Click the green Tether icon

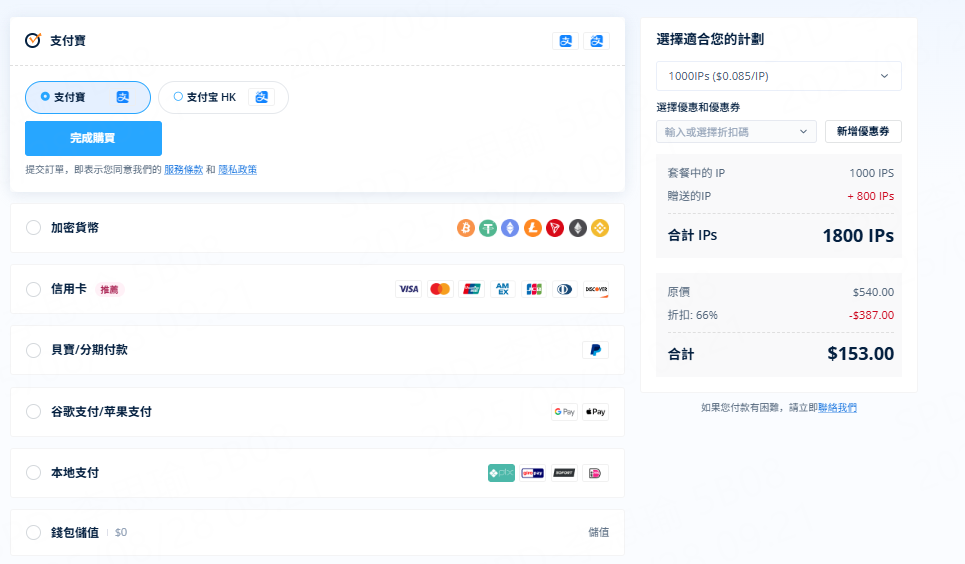point(488,228)
